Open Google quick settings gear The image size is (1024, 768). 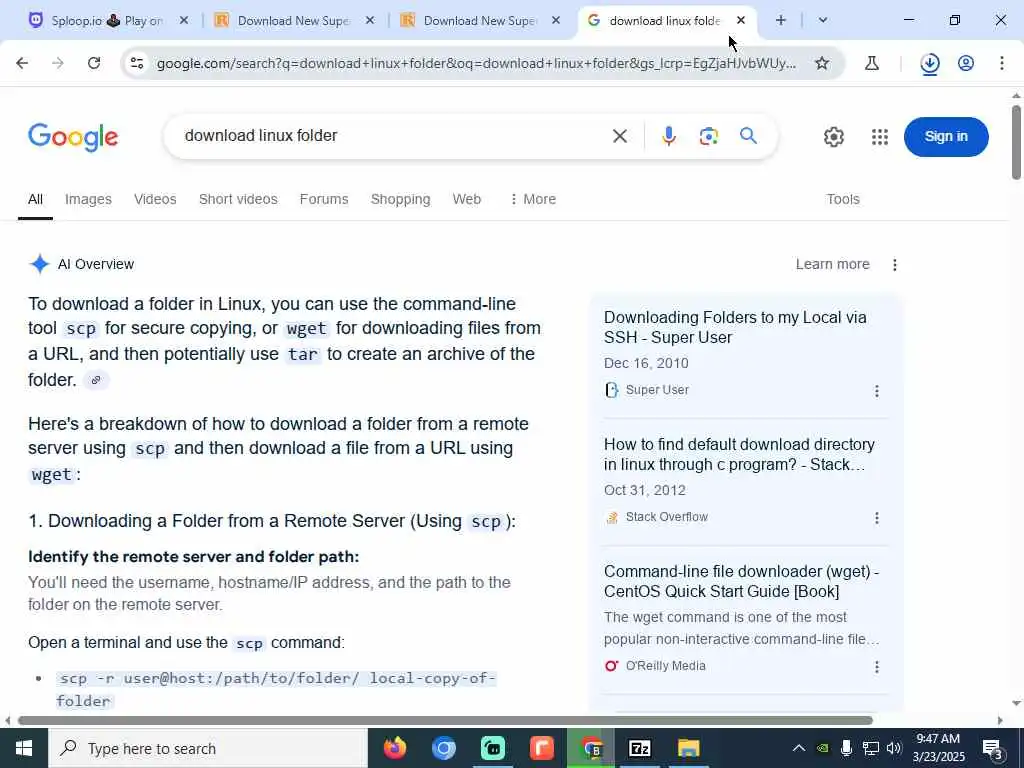click(x=833, y=136)
